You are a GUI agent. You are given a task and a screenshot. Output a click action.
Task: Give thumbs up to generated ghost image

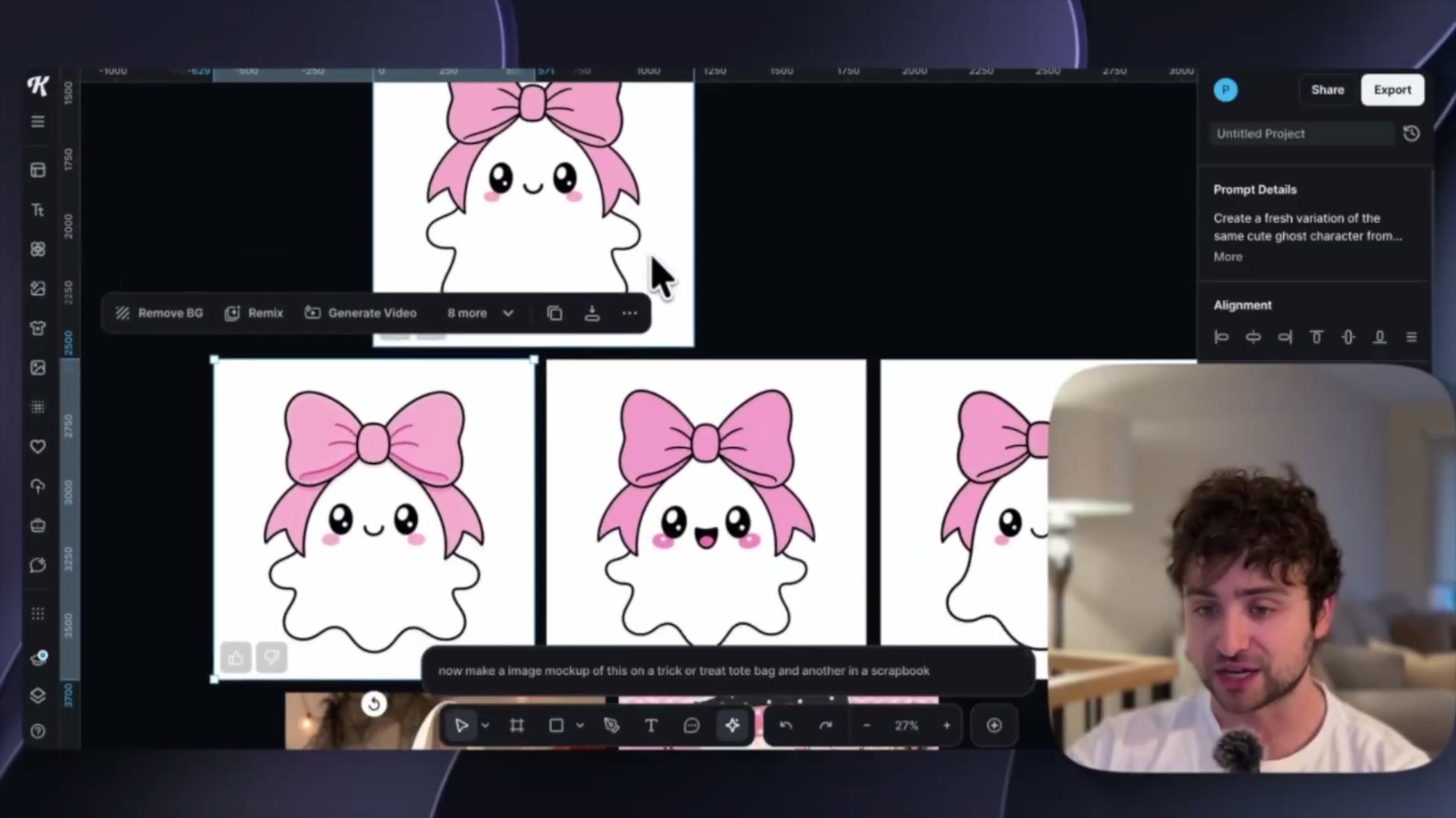(x=236, y=658)
